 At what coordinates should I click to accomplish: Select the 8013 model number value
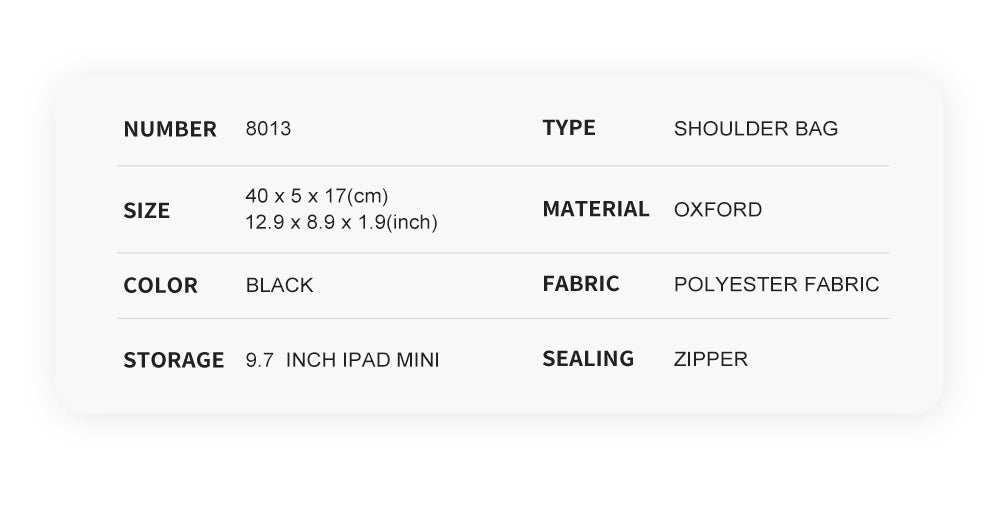pos(268,129)
